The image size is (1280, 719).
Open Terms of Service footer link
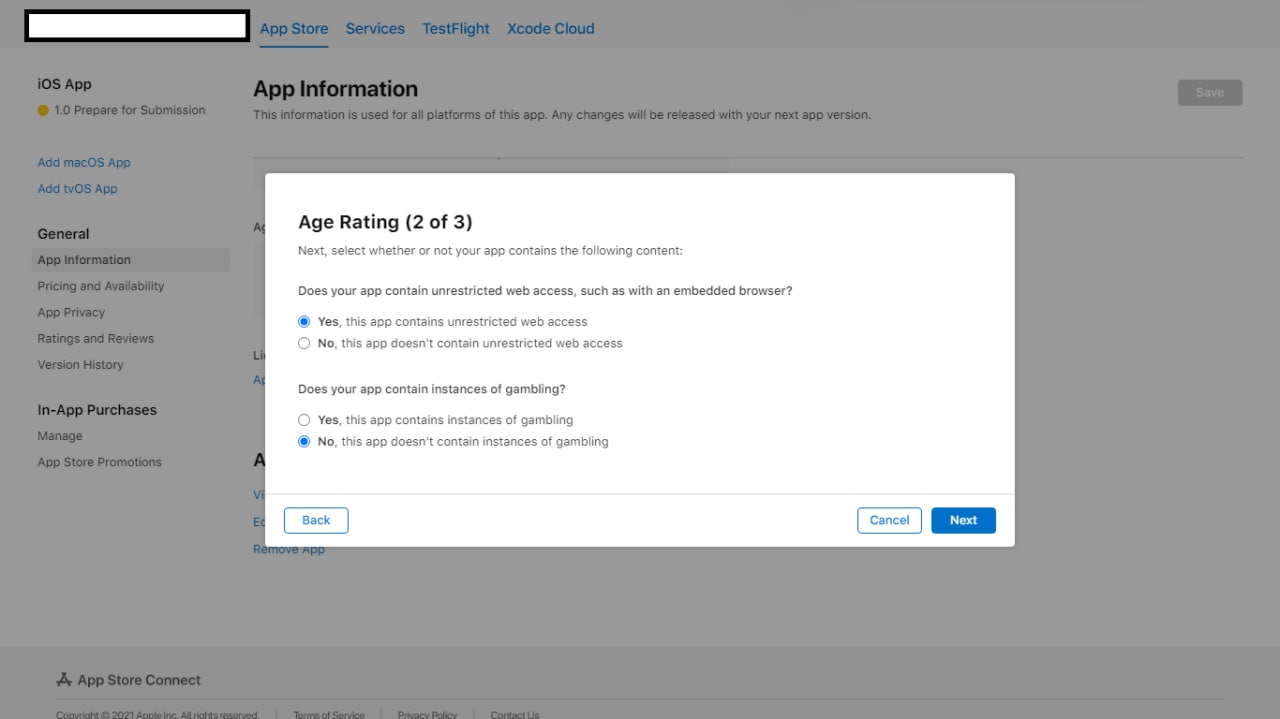click(x=329, y=714)
